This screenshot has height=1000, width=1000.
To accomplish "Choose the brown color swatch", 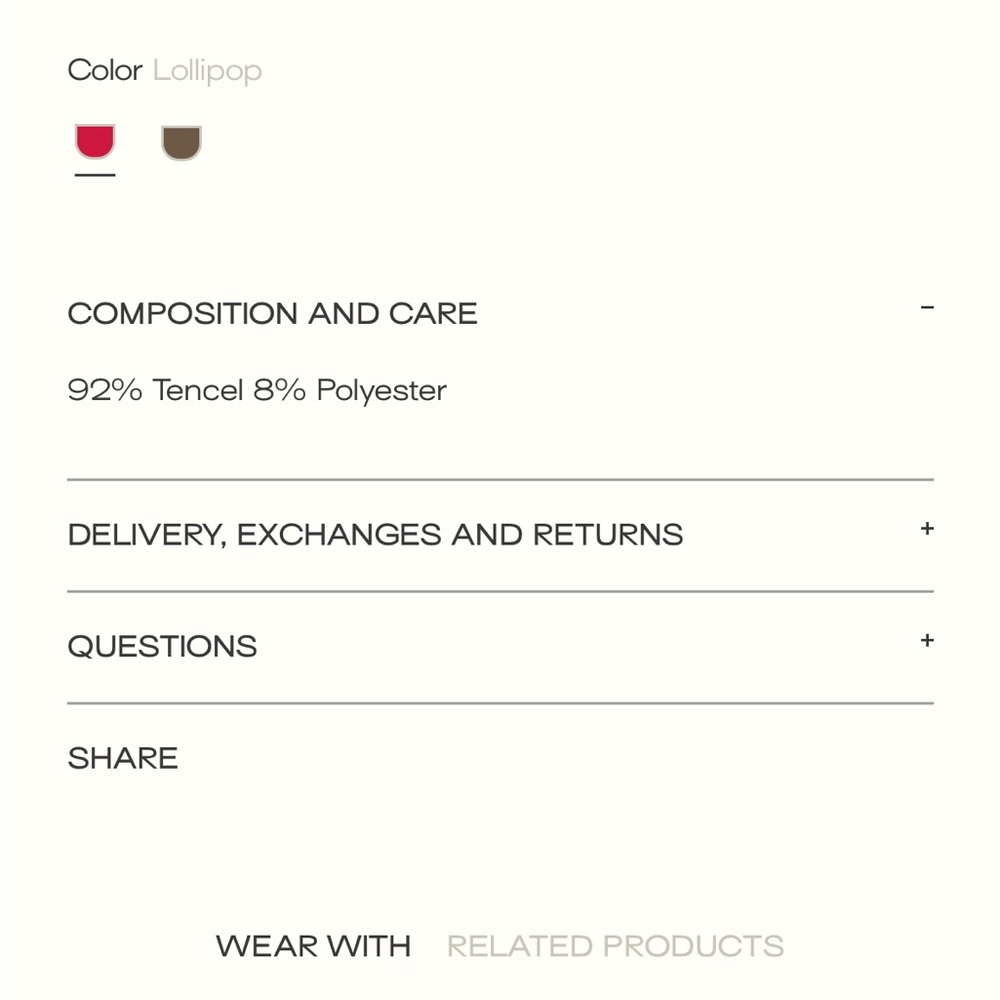I will 181,142.
